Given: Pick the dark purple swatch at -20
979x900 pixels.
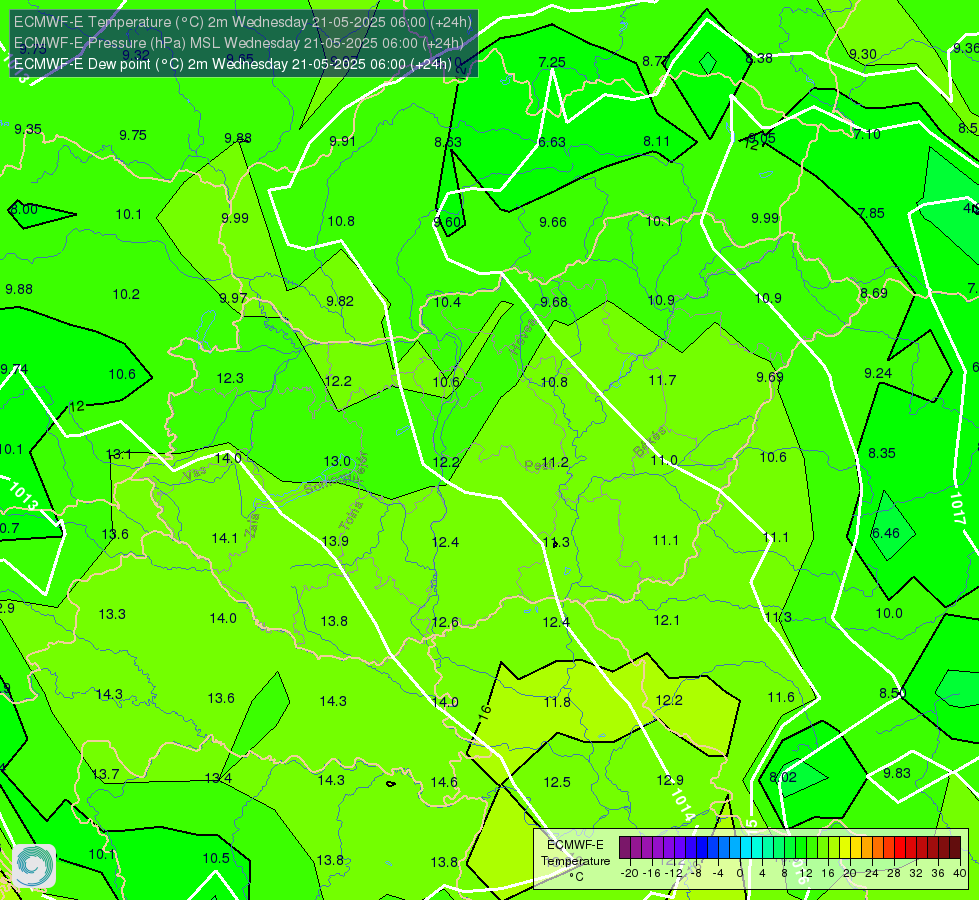Looking at the screenshot, I should tap(625, 848).
